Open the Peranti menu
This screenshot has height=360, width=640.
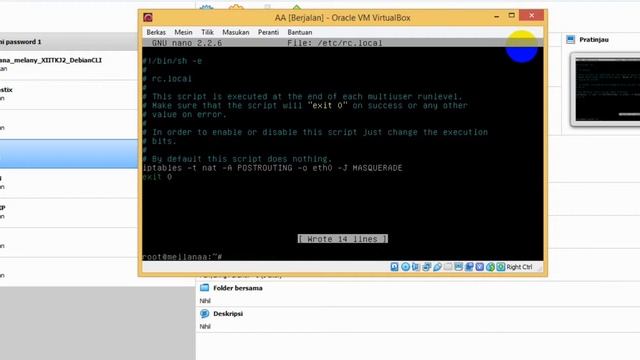pos(268,32)
